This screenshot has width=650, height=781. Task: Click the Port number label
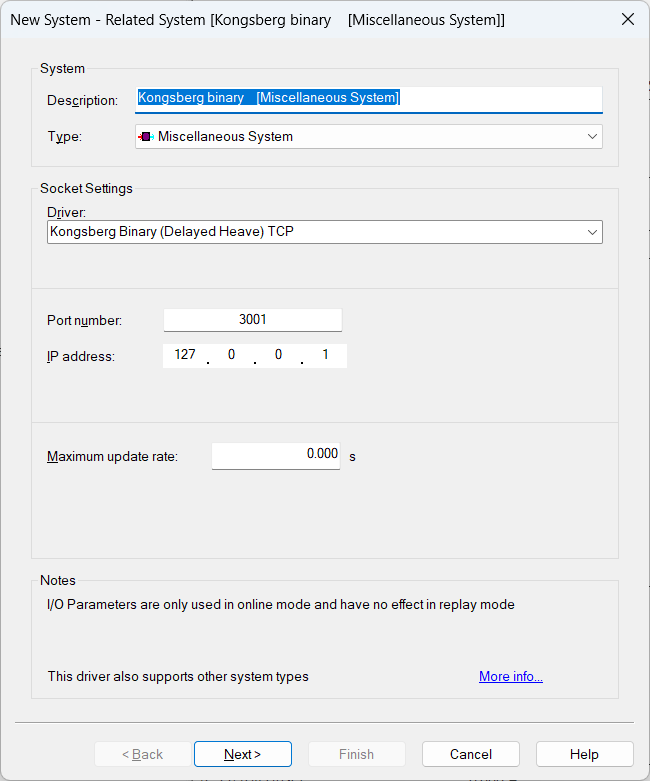pyautogui.click(x=84, y=320)
